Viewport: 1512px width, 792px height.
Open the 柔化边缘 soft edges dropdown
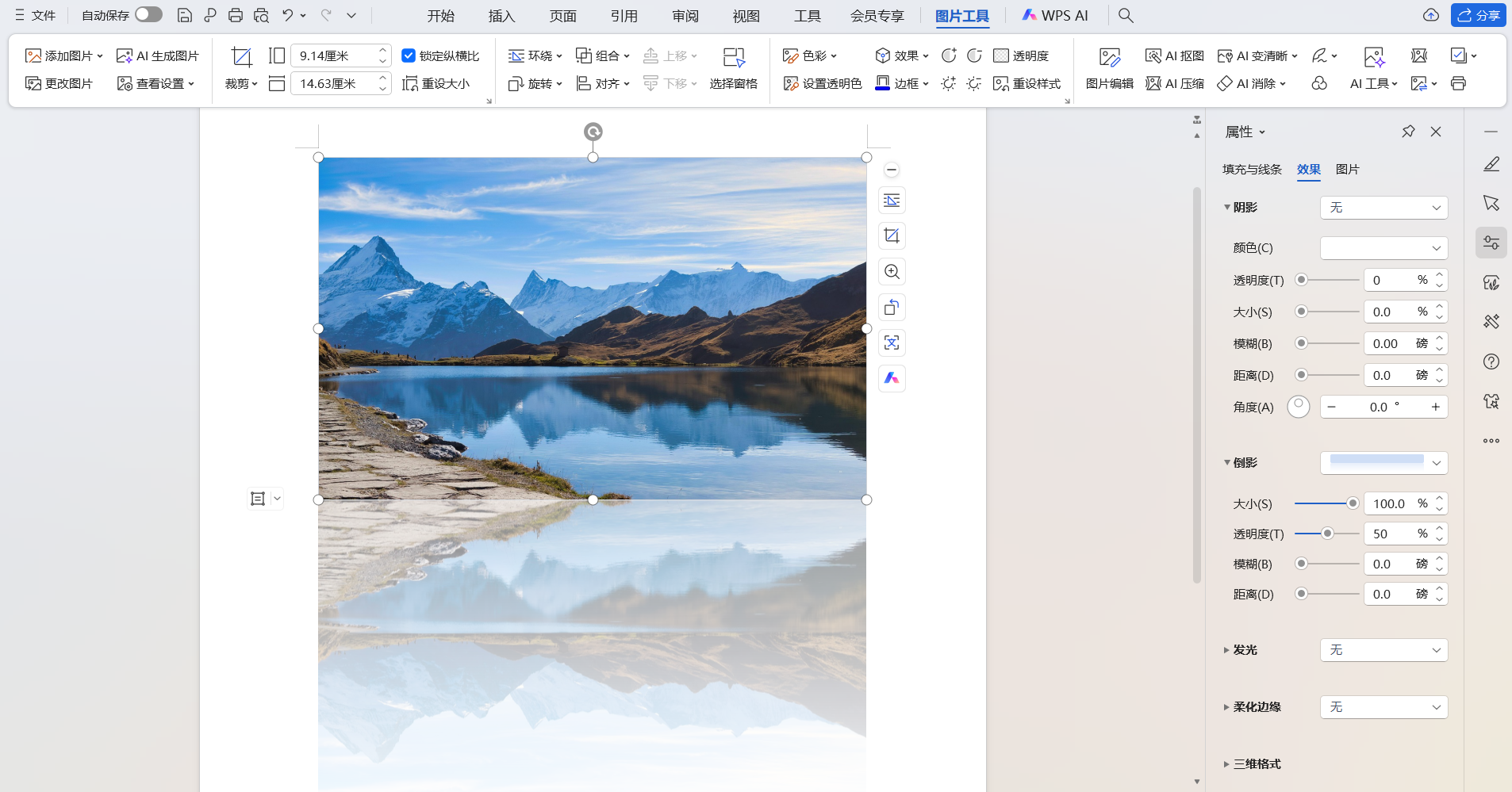[1383, 707]
